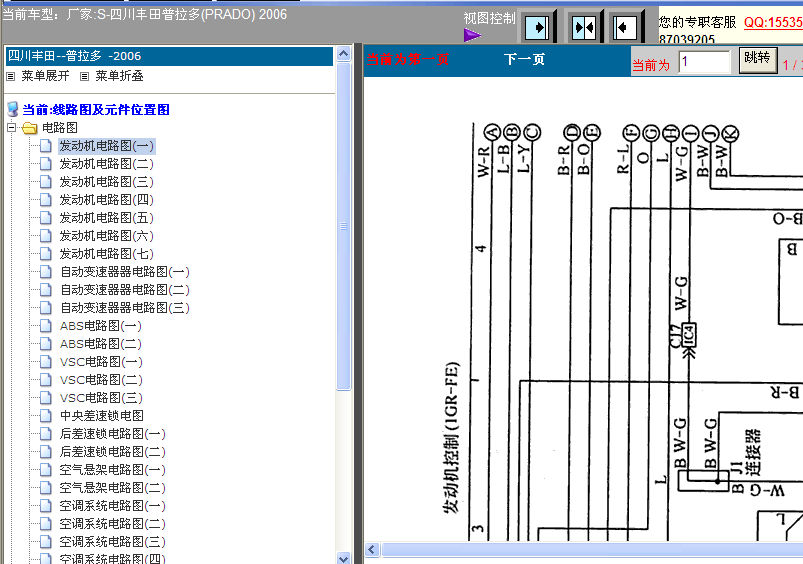Click the tree panel scroll-down arrow
The width and height of the screenshot is (803, 564).
pyautogui.click(x=344, y=558)
